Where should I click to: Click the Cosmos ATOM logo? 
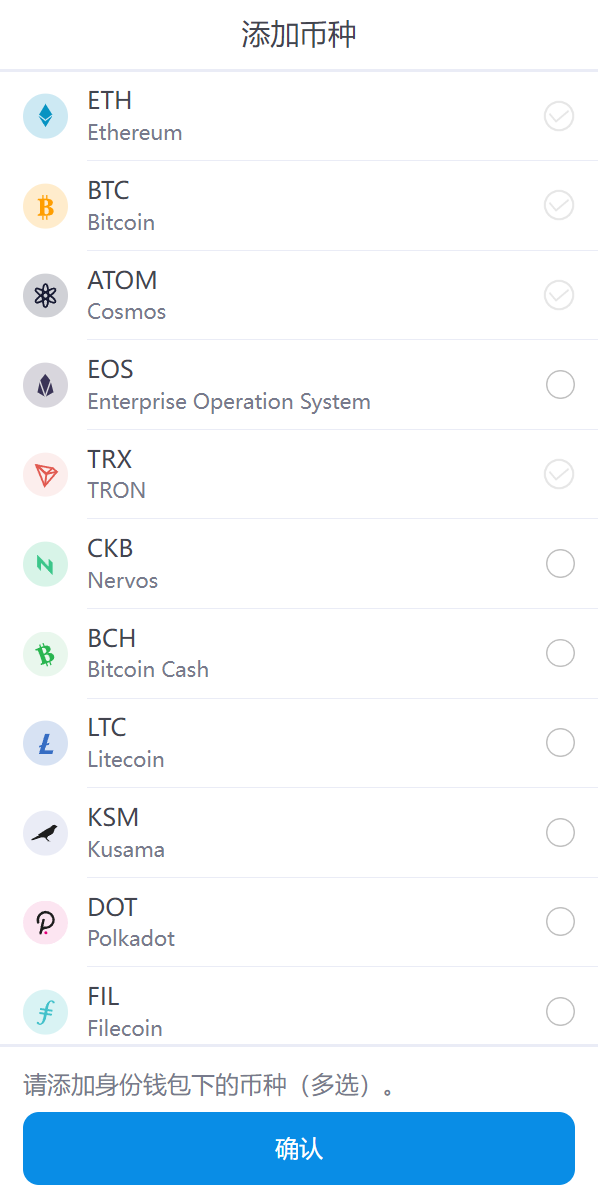(x=45, y=295)
